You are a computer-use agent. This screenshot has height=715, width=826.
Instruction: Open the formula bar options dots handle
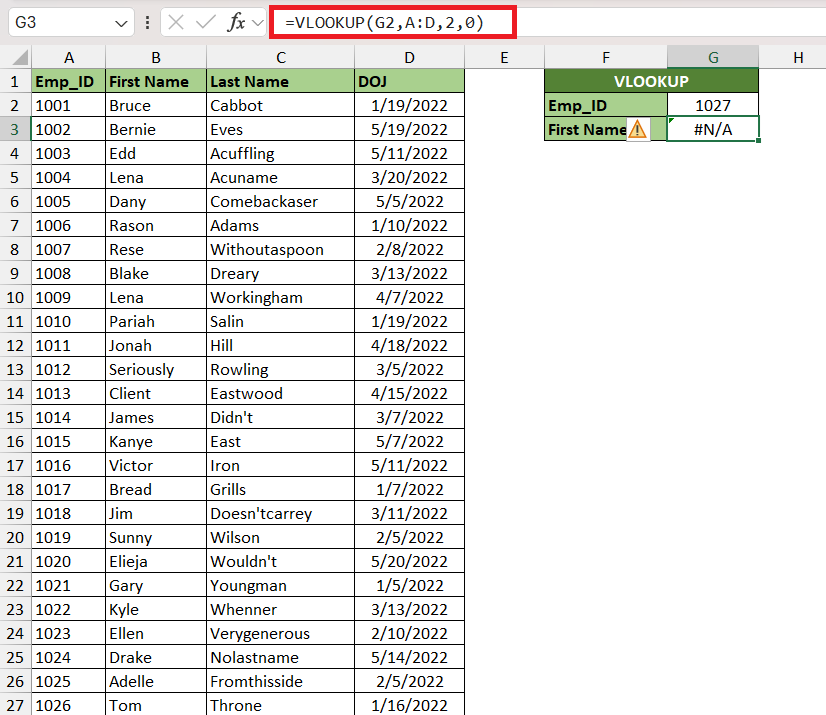click(x=148, y=23)
